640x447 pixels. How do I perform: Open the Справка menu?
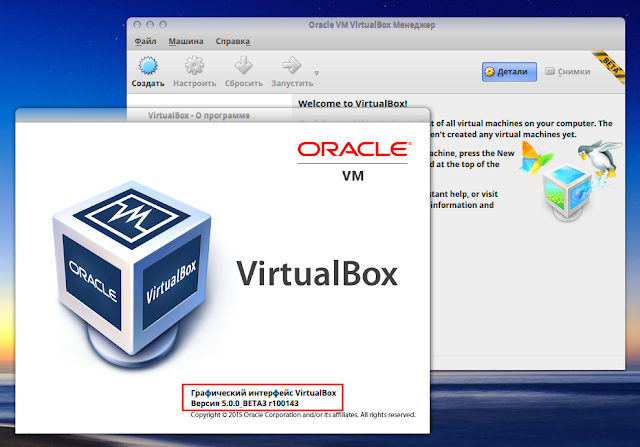pyautogui.click(x=233, y=41)
